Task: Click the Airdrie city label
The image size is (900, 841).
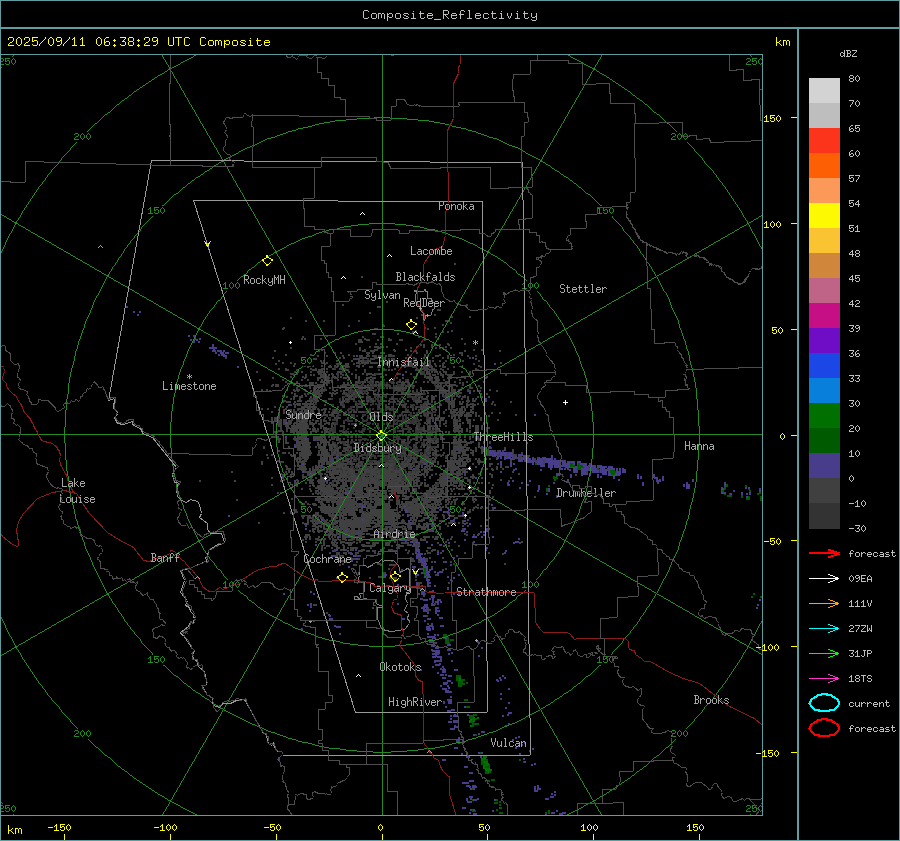Action: point(394,534)
